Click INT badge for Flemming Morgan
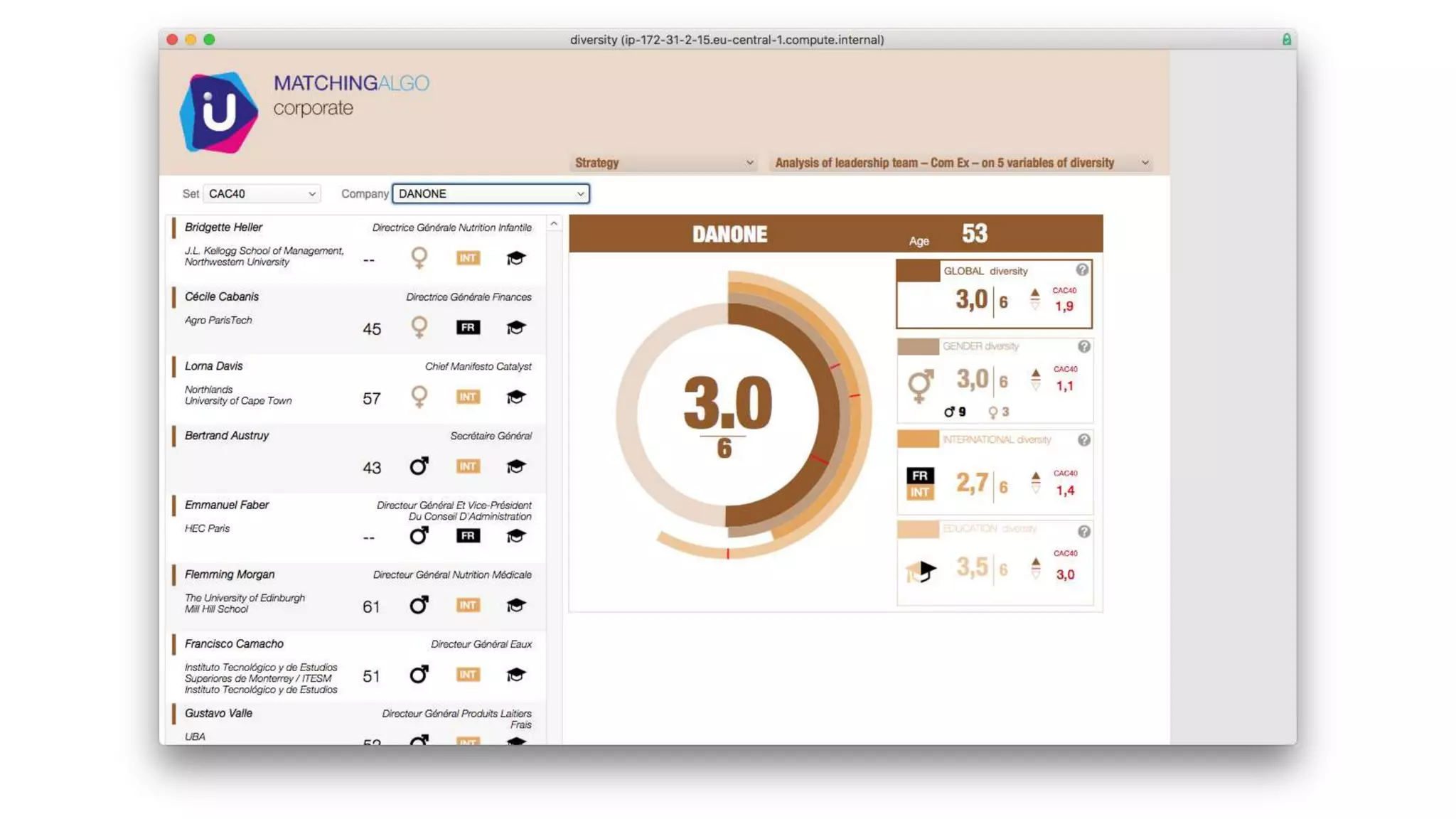This screenshot has height=819, width=1456. 468,605
